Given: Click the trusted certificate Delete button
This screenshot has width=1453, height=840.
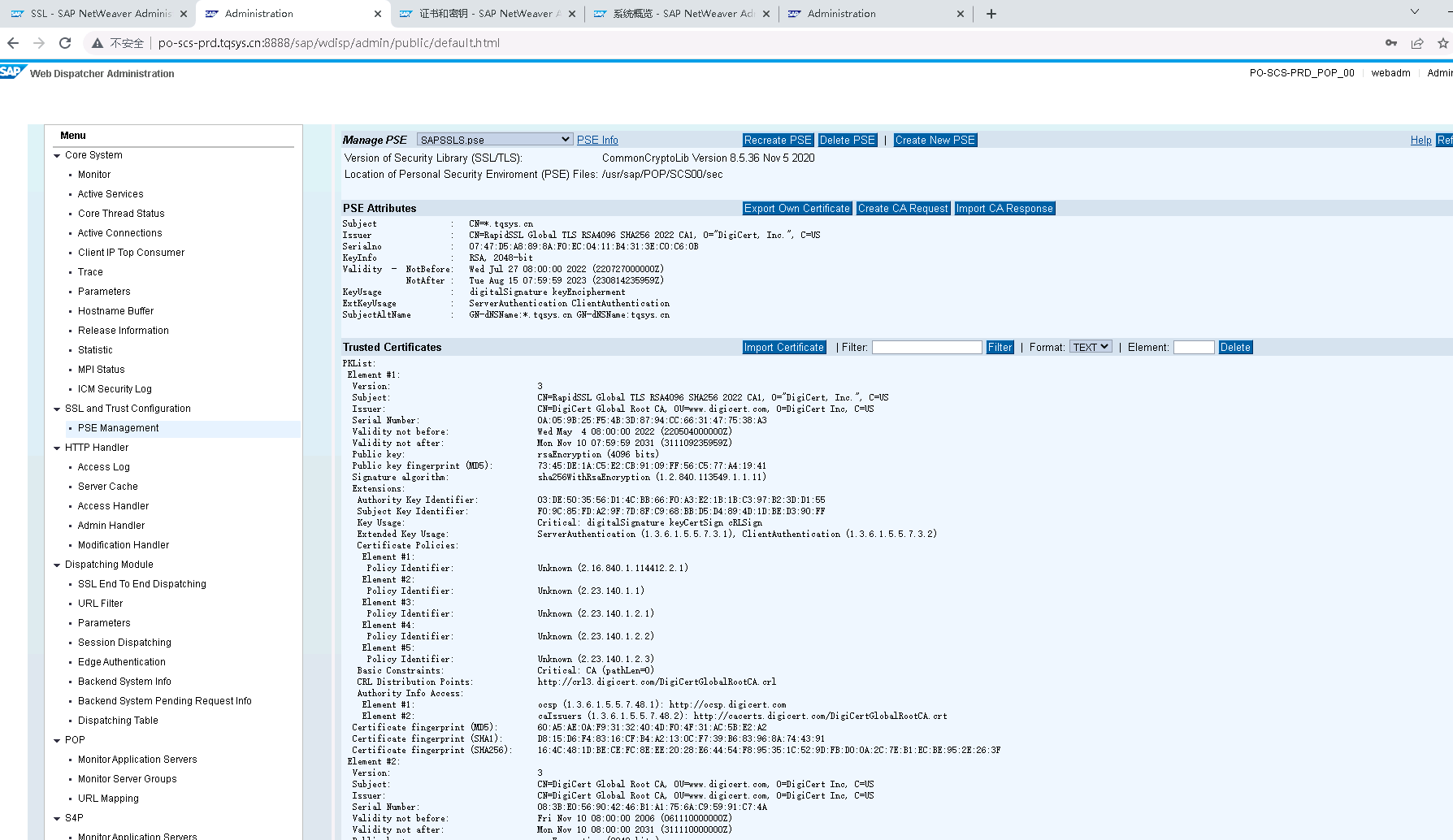Looking at the screenshot, I should [x=1235, y=348].
